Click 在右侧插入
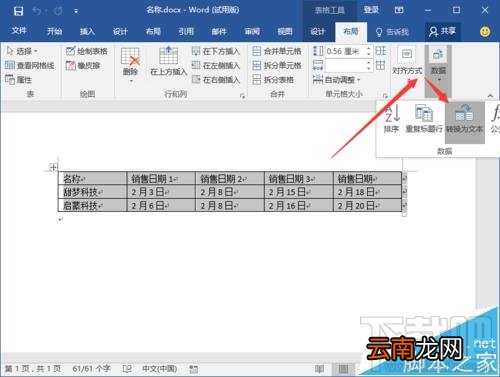The height and width of the screenshot is (377, 500). [x=216, y=80]
